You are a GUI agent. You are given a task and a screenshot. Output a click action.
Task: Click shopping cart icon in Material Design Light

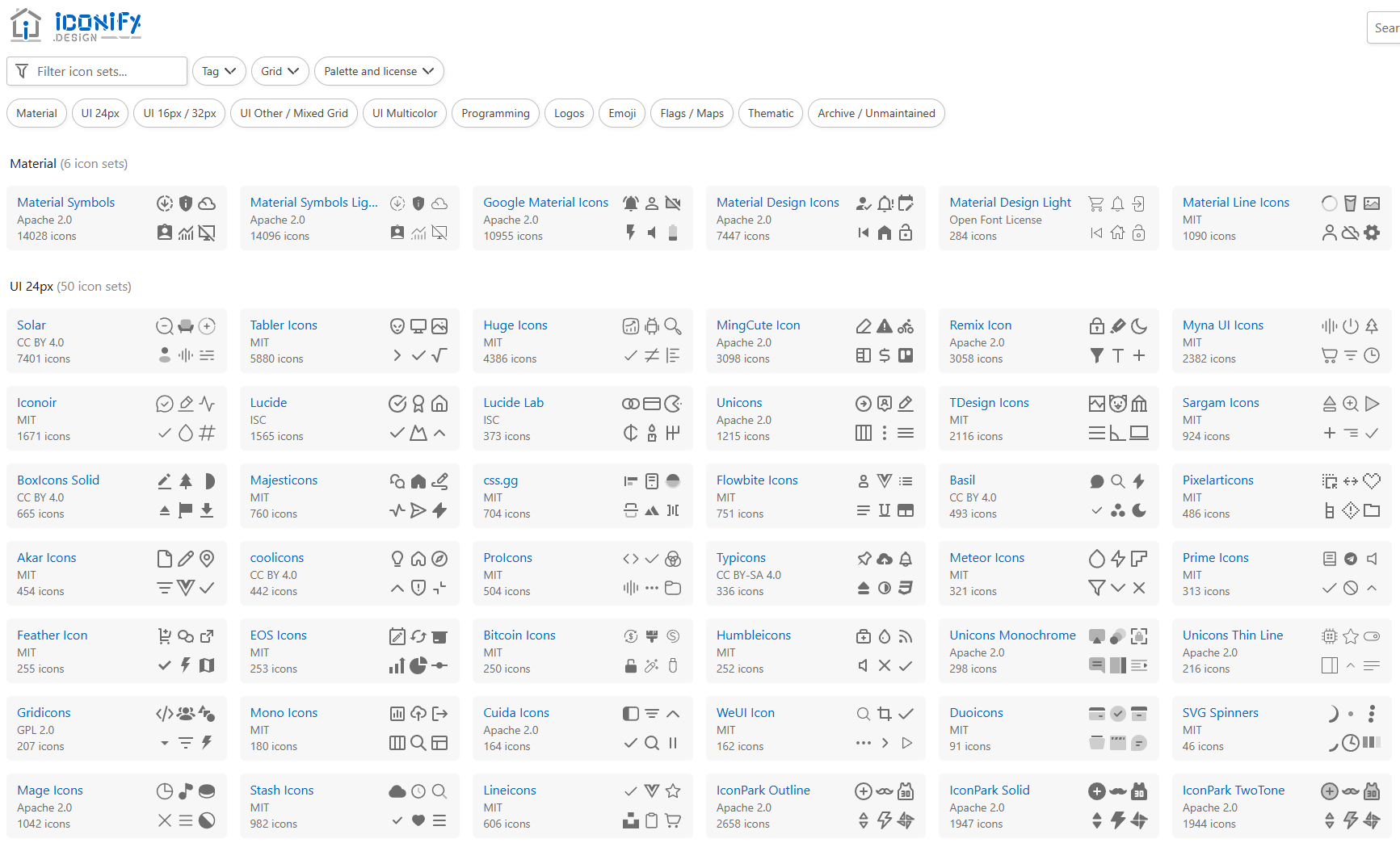pyautogui.click(x=1096, y=203)
